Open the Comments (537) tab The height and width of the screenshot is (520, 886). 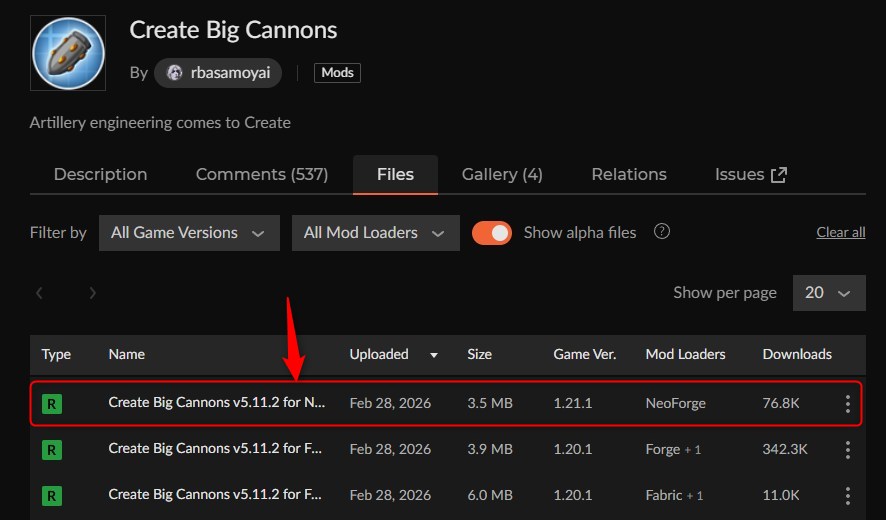click(x=262, y=175)
